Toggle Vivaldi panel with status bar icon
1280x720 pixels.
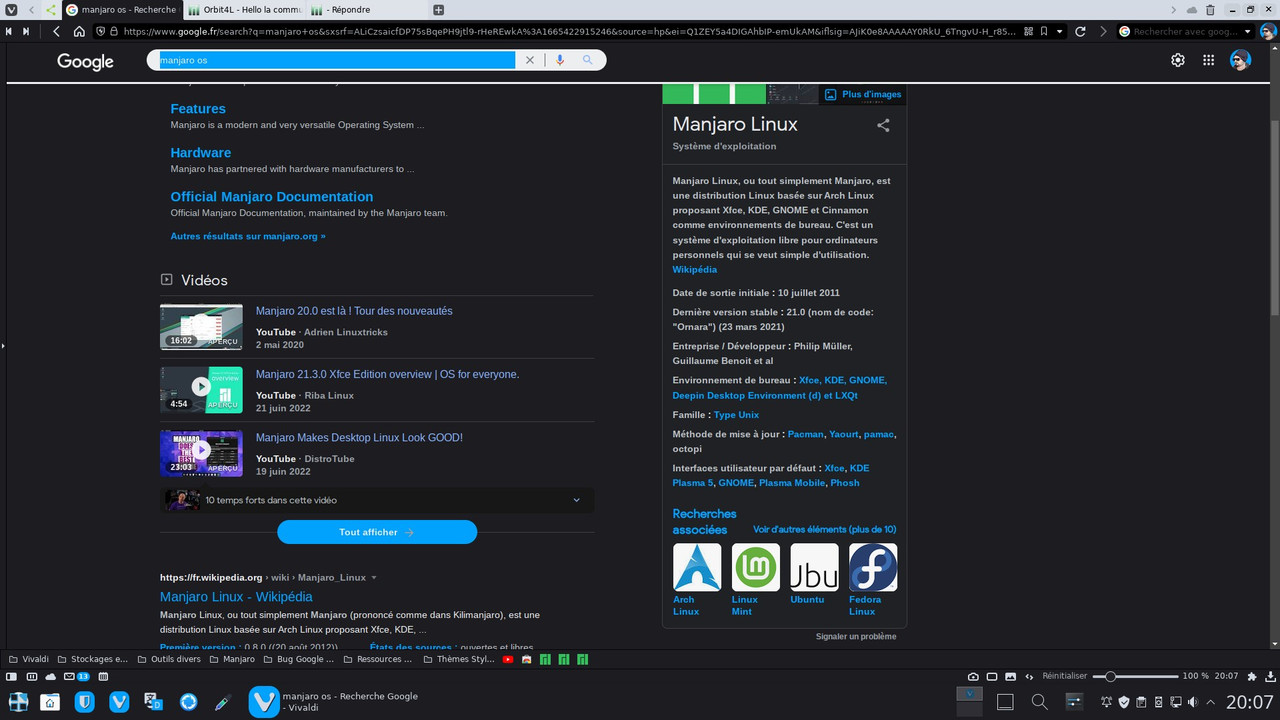click(12, 677)
